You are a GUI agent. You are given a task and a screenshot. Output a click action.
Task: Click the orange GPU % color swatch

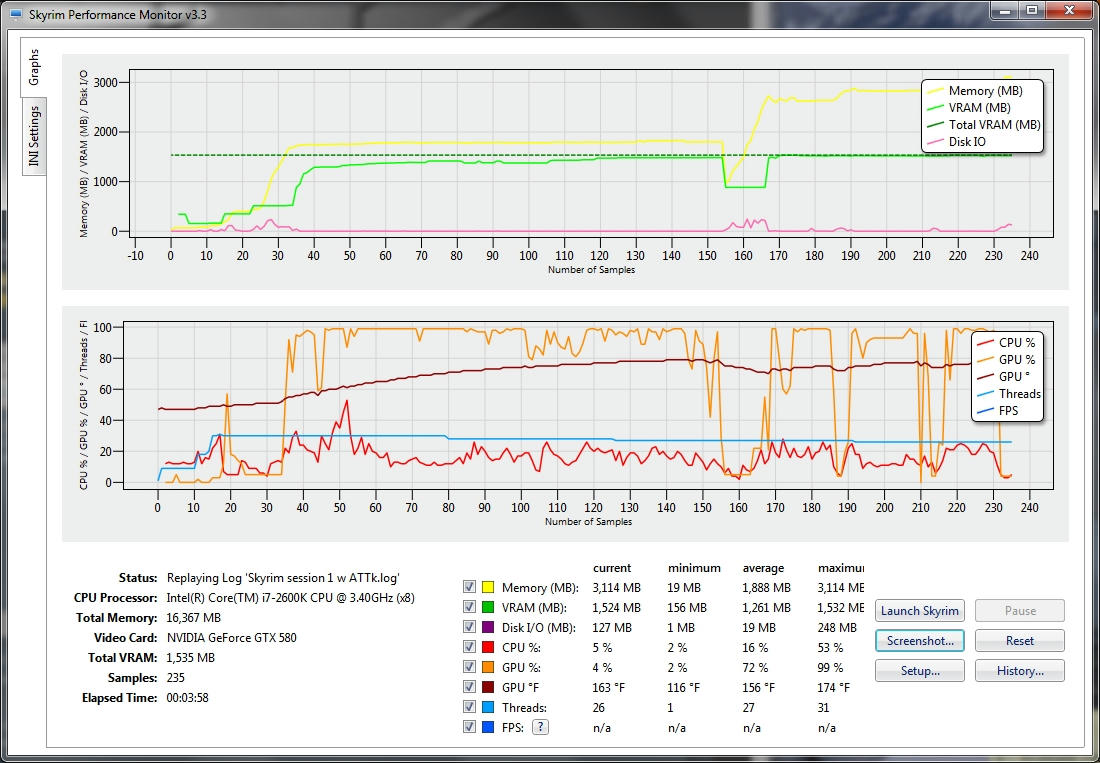coord(489,668)
